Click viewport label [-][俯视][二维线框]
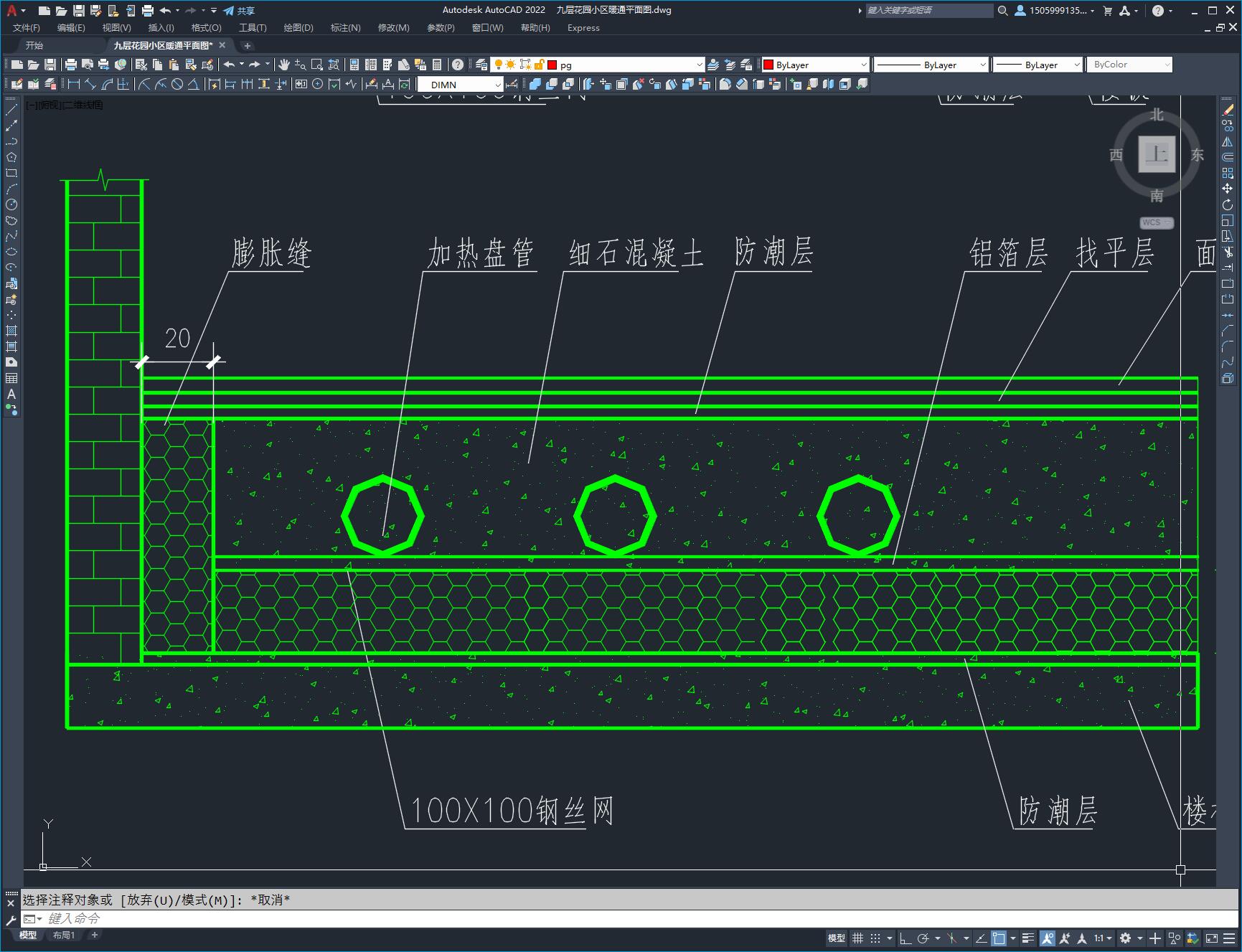This screenshot has width=1242, height=952. tap(65, 105)
